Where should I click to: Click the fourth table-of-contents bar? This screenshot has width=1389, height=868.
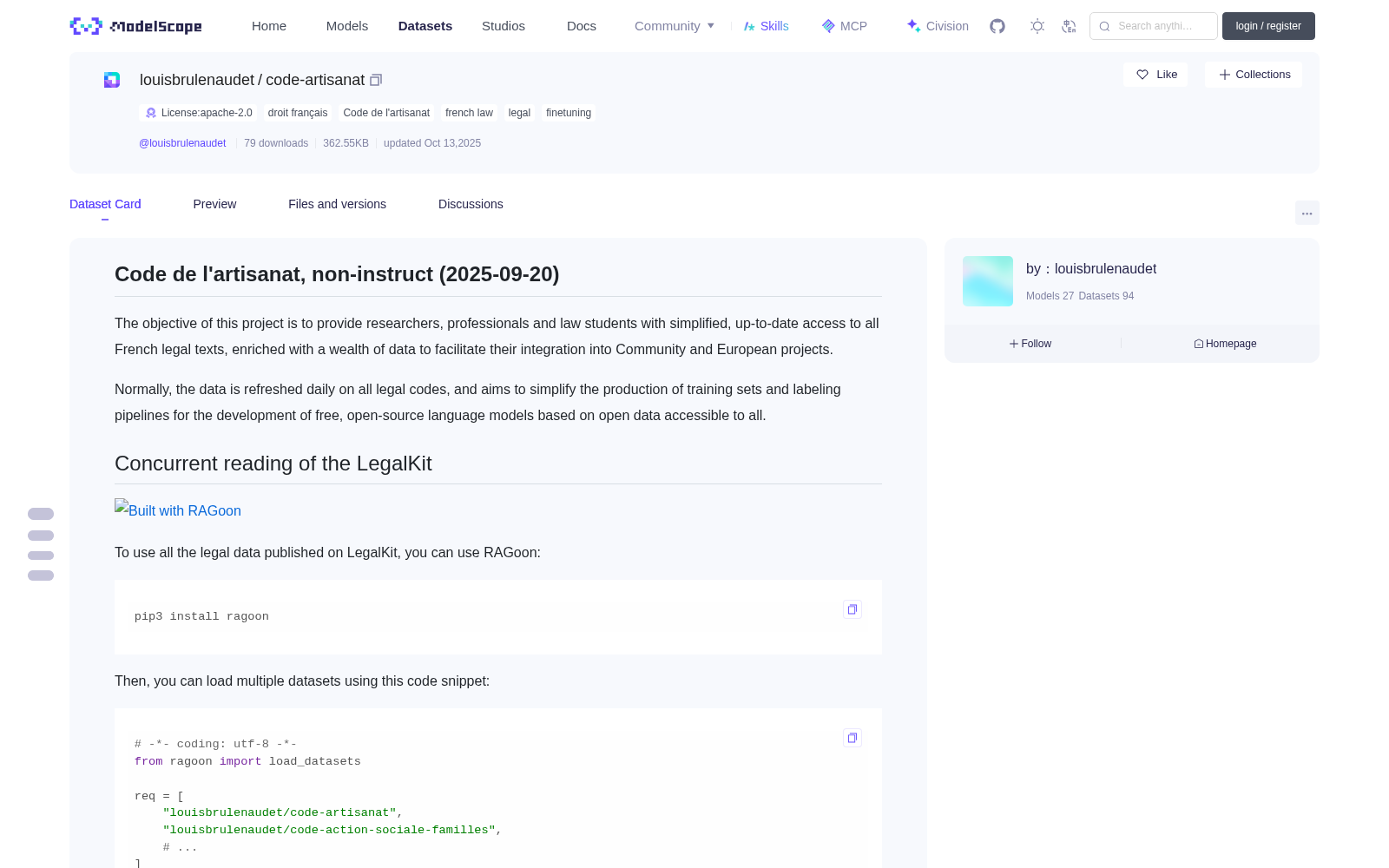[x=41, y=575]
